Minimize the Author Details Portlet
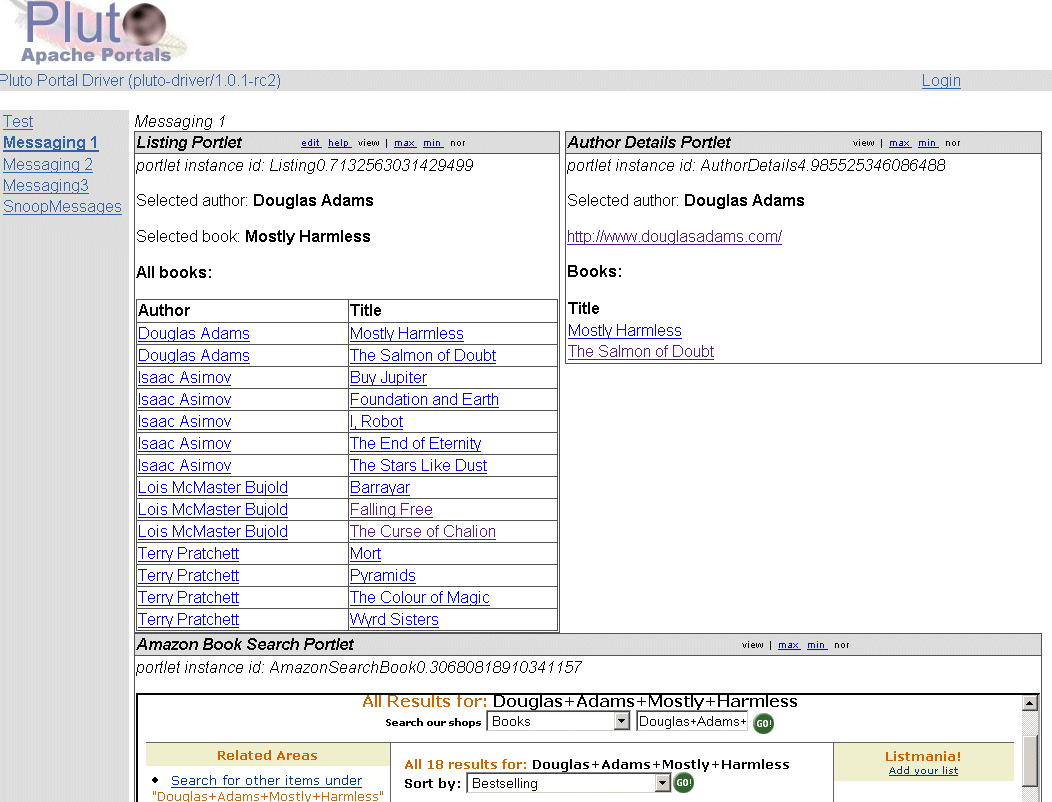Viewport: 1052px width, 802px height. [x=927, y=143]
